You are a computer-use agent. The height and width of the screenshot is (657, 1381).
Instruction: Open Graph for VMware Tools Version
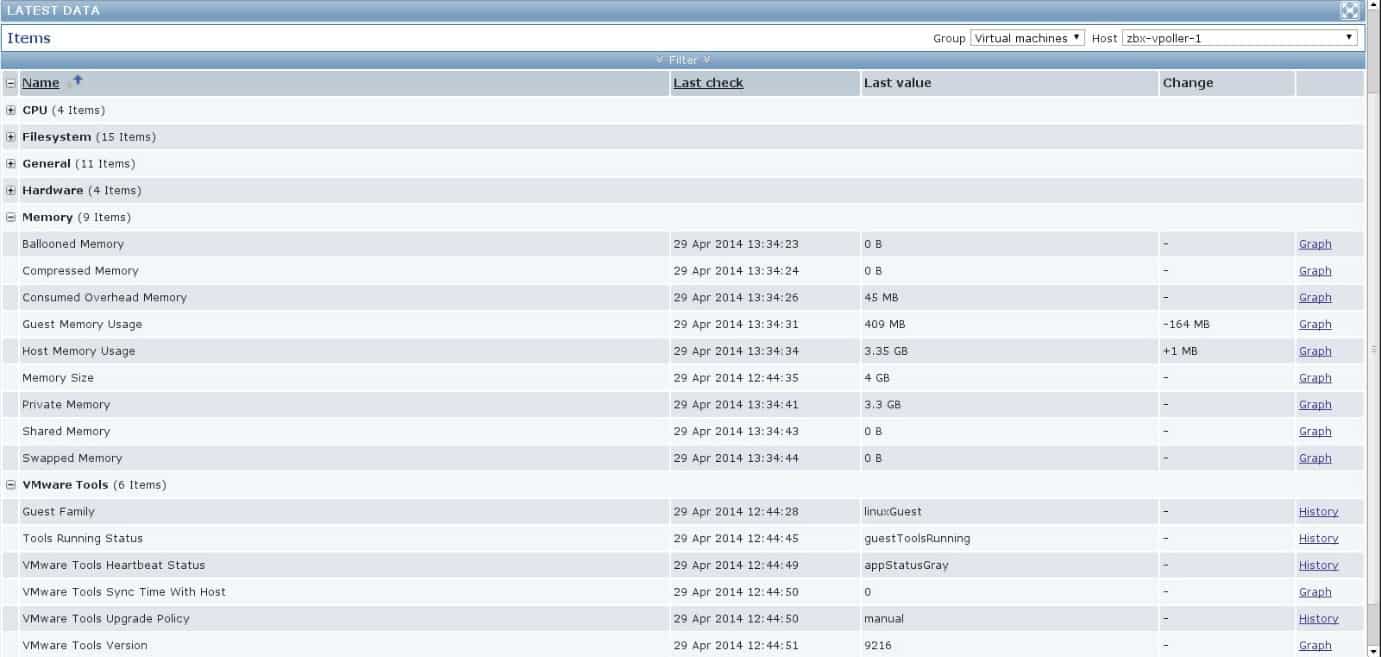[1315, 646]
